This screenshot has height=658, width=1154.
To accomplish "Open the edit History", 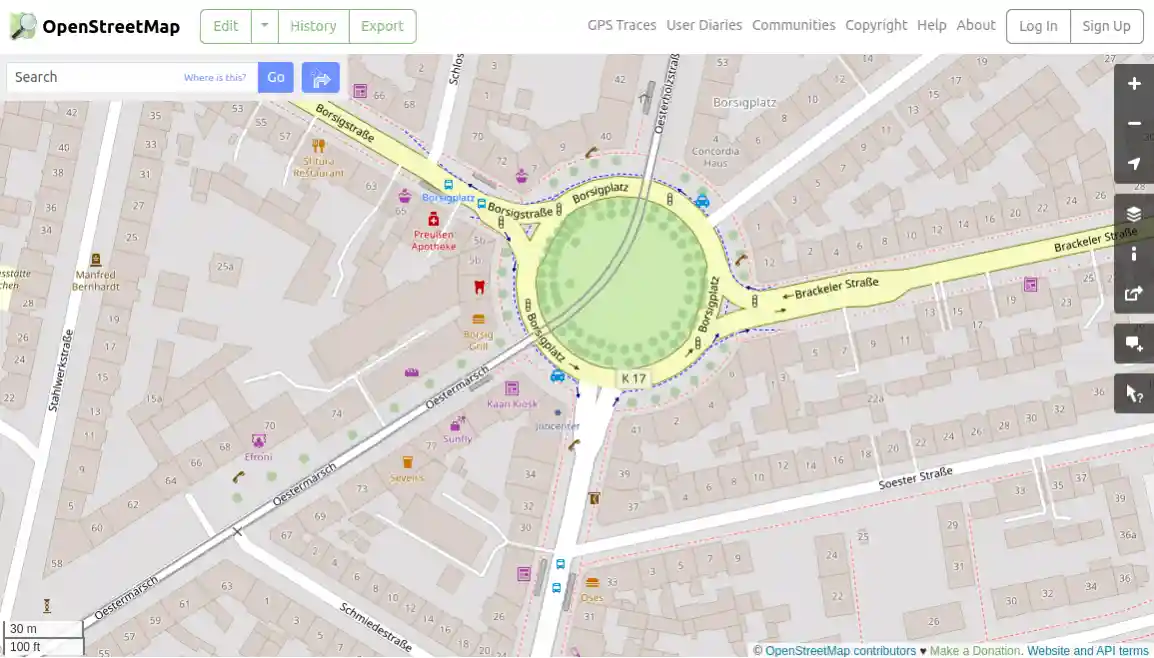I will coord(313,26).
